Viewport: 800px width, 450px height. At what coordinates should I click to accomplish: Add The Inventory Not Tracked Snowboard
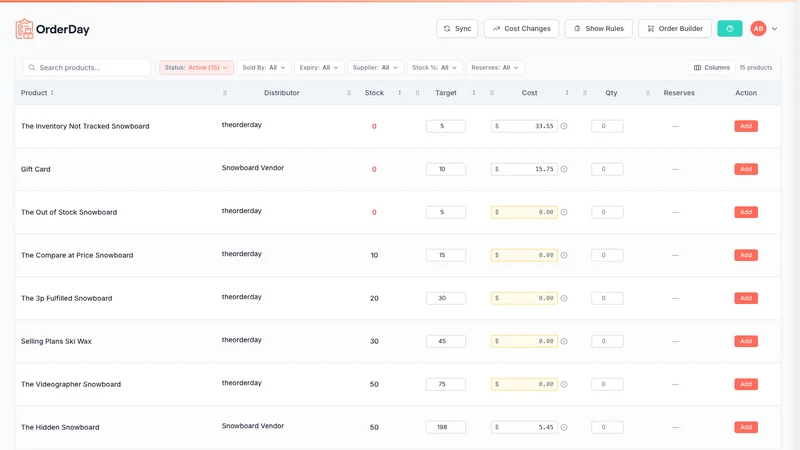tap(746, 126)
